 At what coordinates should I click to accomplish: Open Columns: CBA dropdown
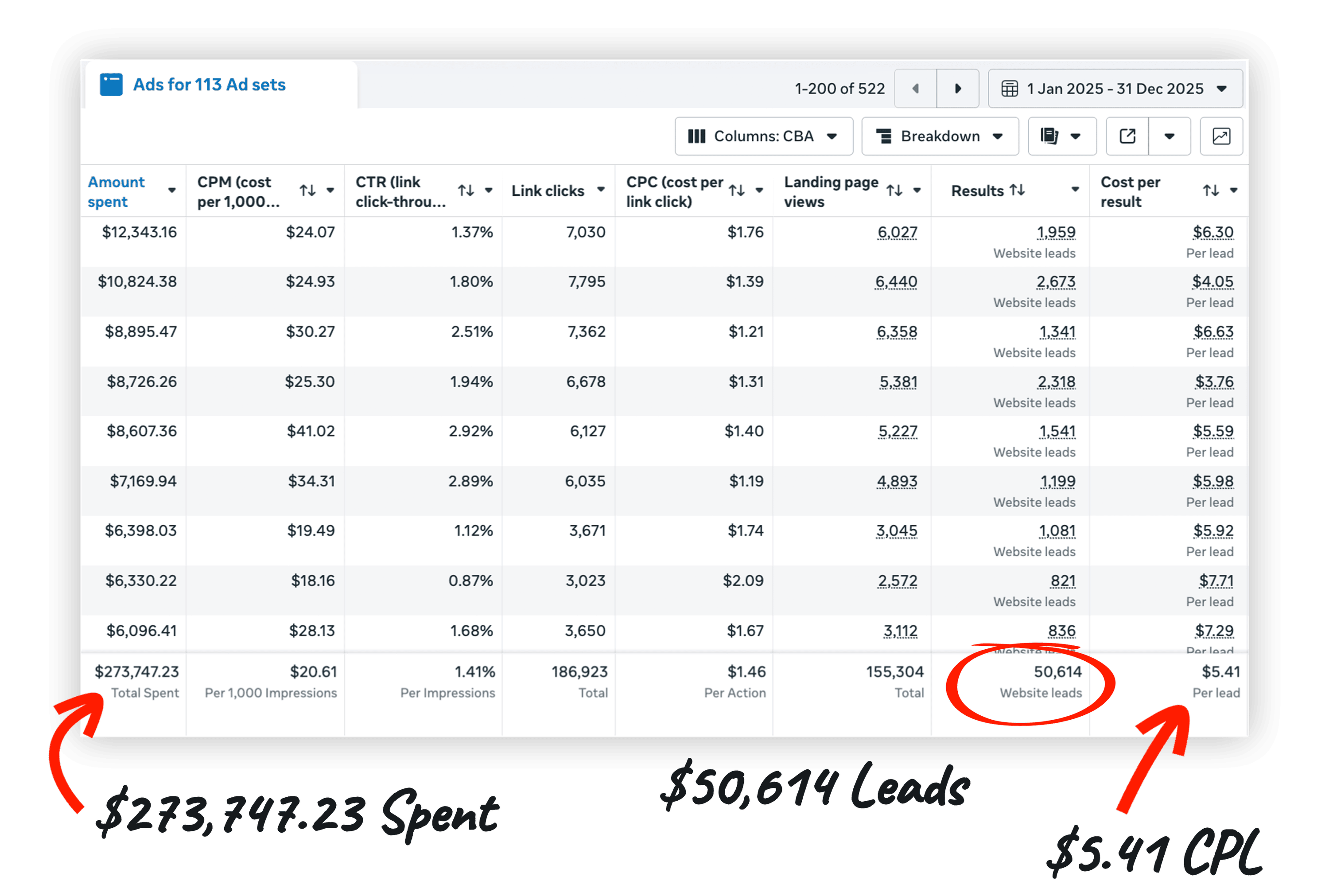click(x=763, y=136)
